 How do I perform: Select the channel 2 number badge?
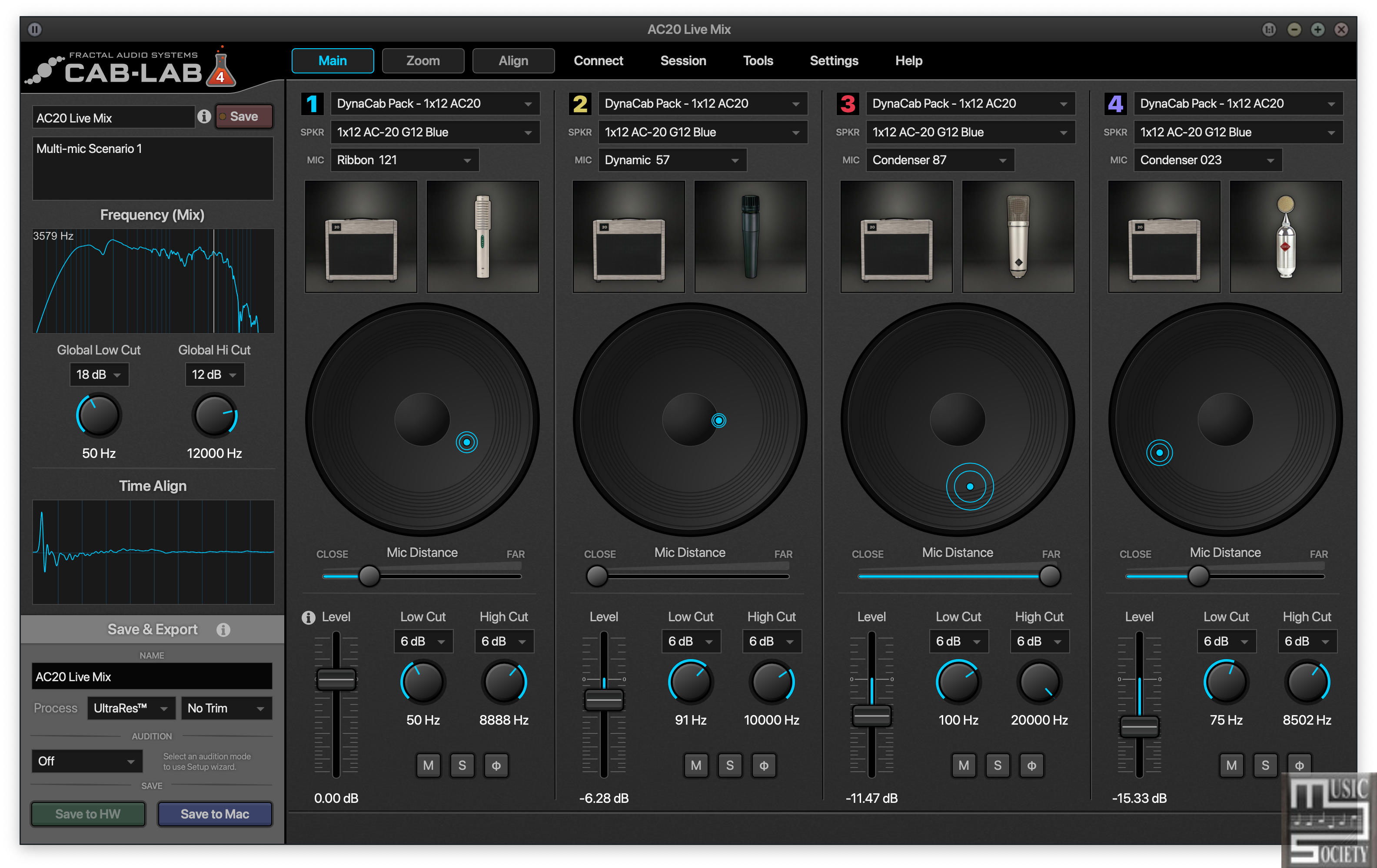pyautogui.click(x=580, y=103)
